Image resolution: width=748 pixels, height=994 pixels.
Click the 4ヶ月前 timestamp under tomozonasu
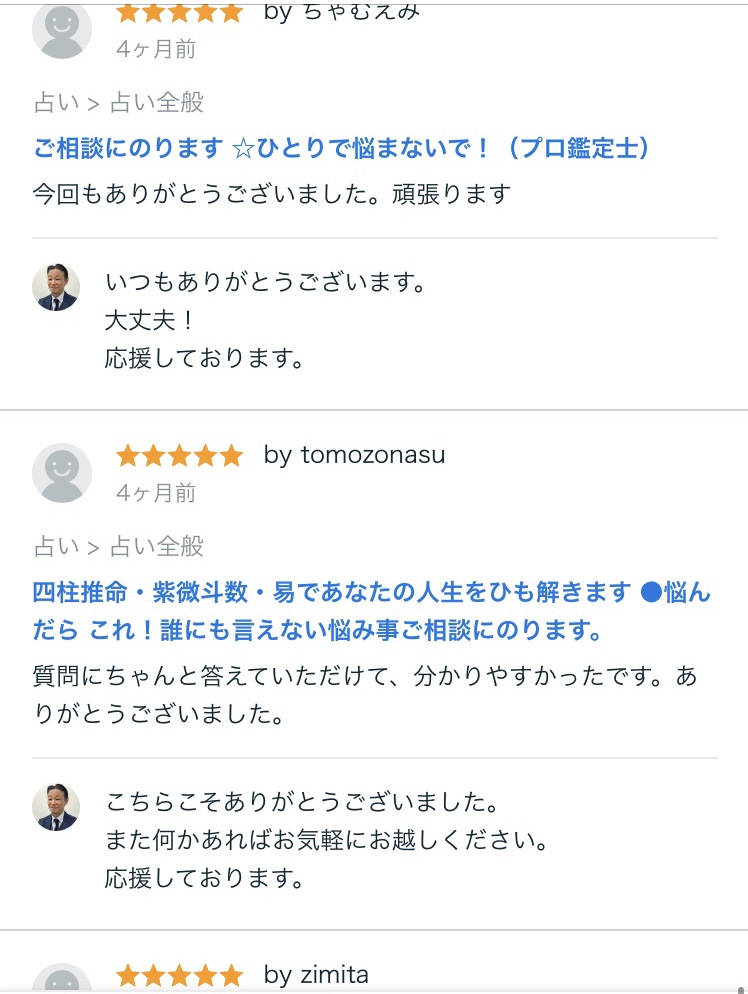click(156, 493)
